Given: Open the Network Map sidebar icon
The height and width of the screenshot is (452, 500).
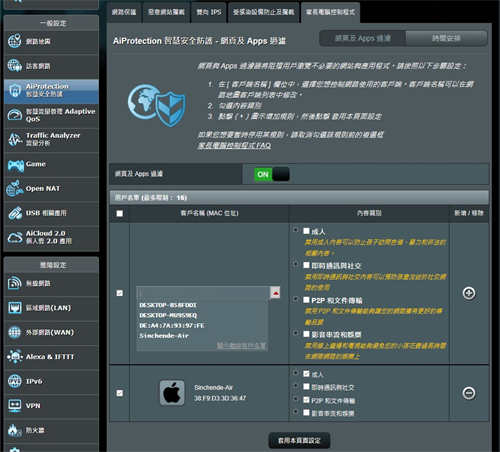Looking at the screenshot, I should tap(14, 41).
